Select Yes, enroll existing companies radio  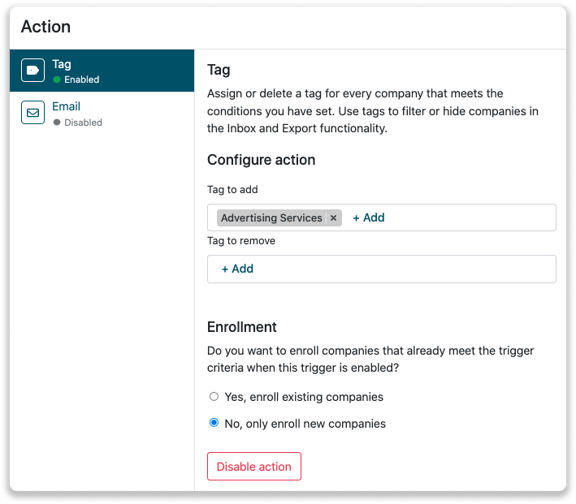pos(214,396)
